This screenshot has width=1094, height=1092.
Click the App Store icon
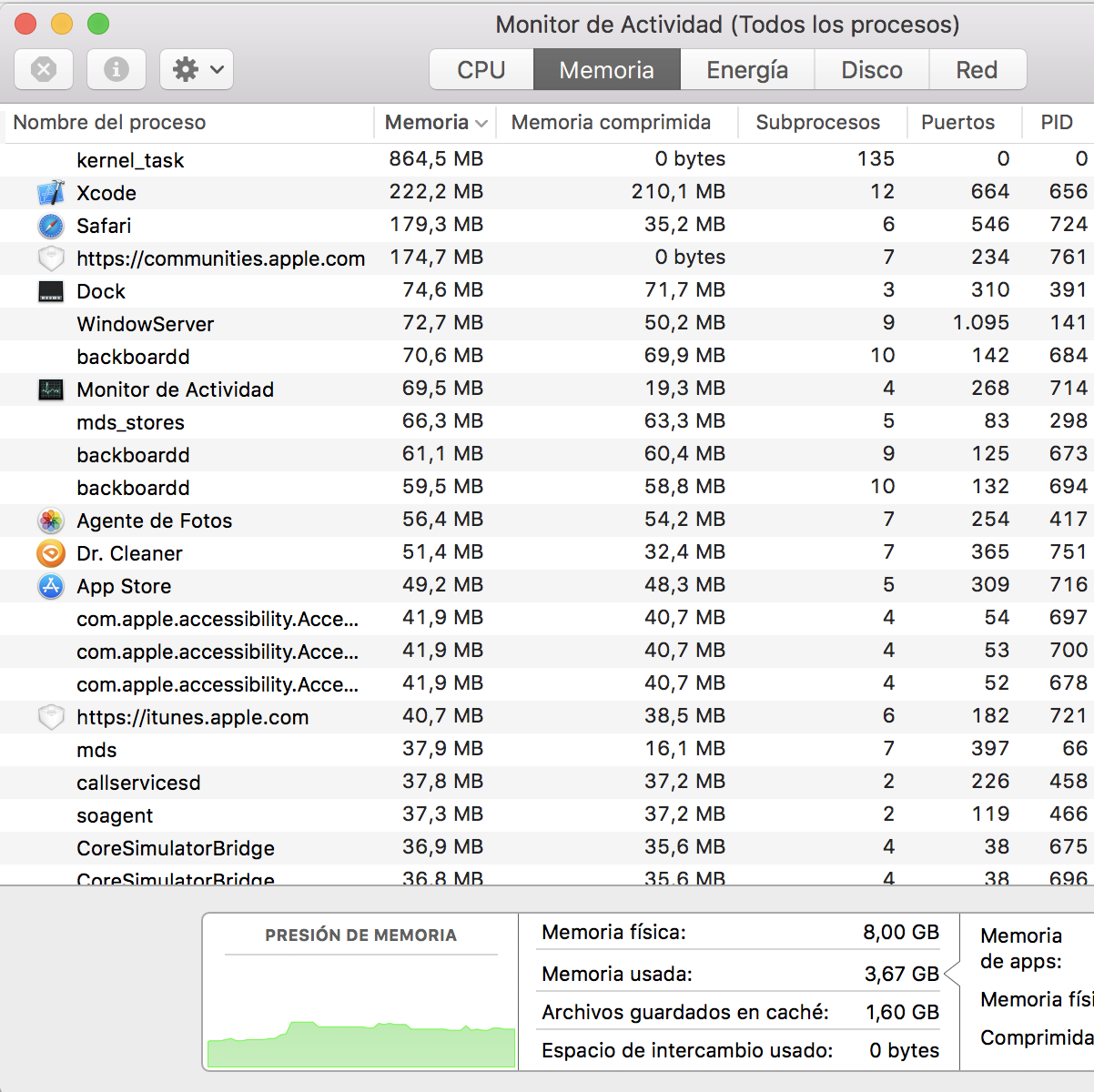pos(51,586)
